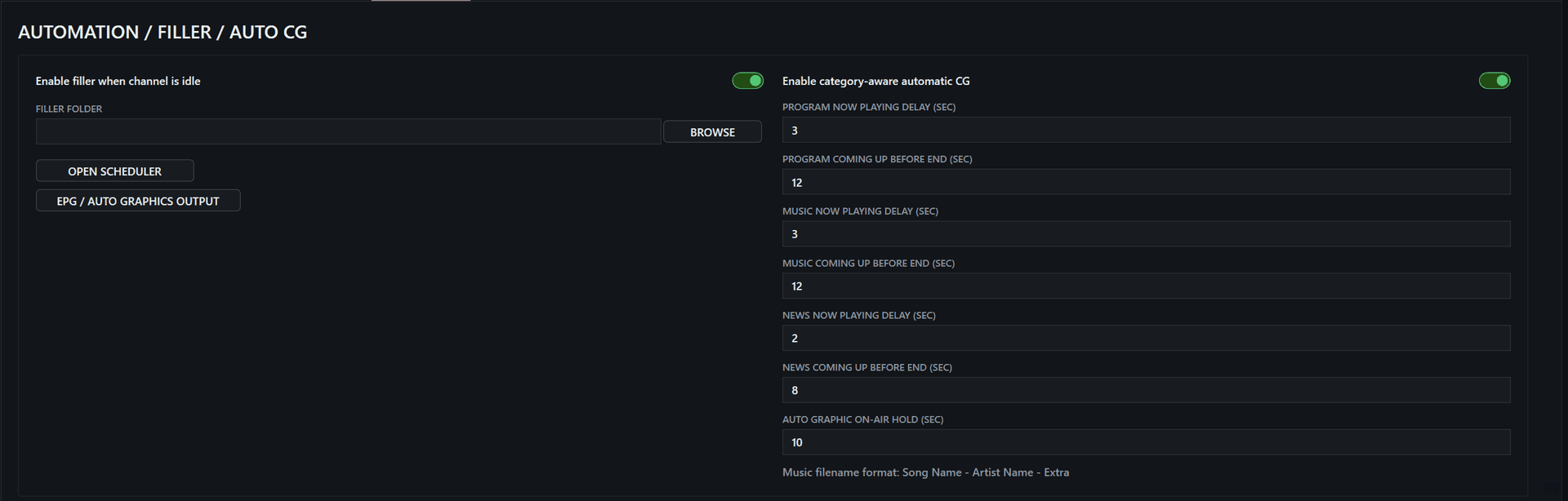
Task: Click the Automation / Filler / Auto CG heading
Action: coord(163,32)
